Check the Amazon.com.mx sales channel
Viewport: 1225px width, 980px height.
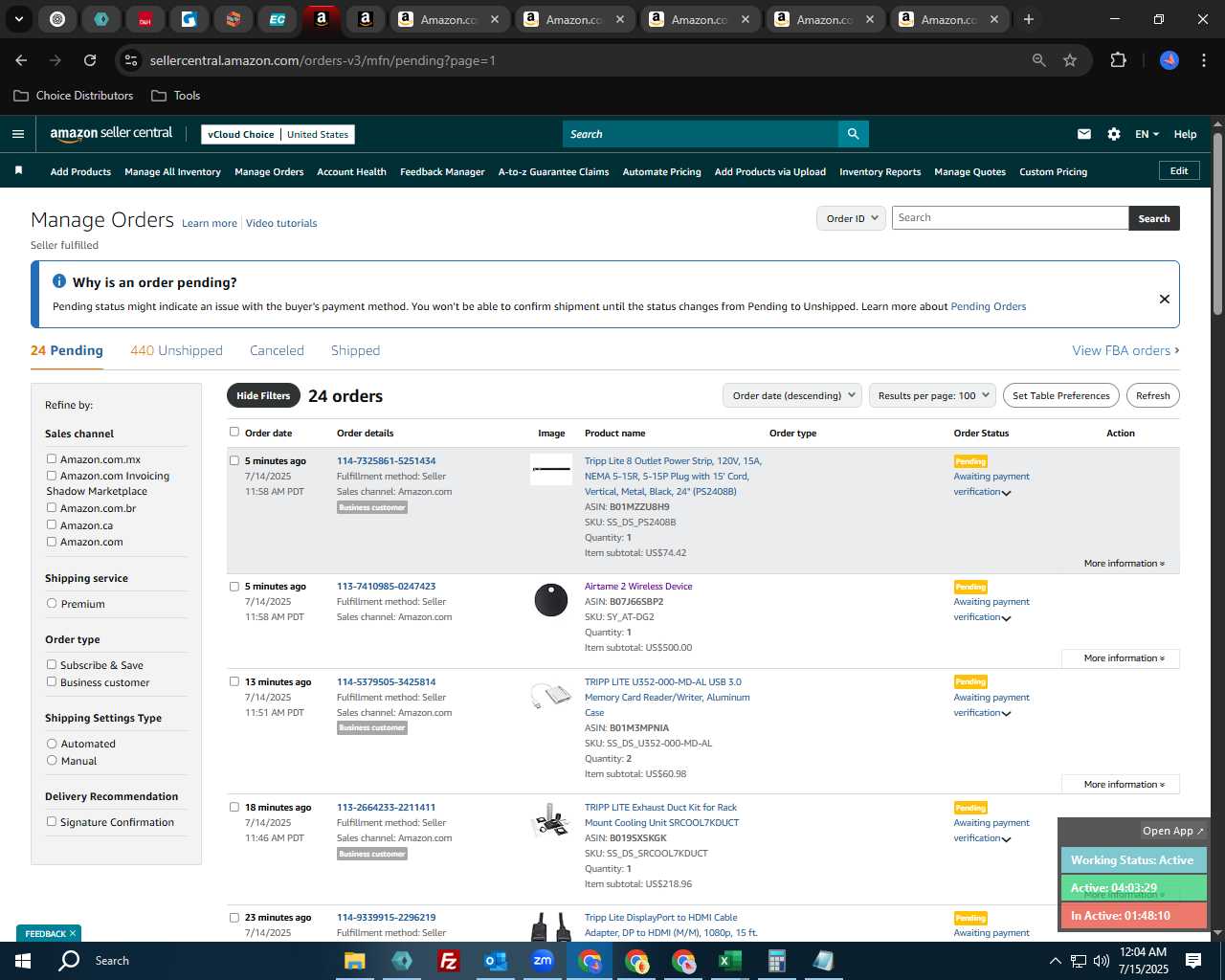[x=52, y=459]
